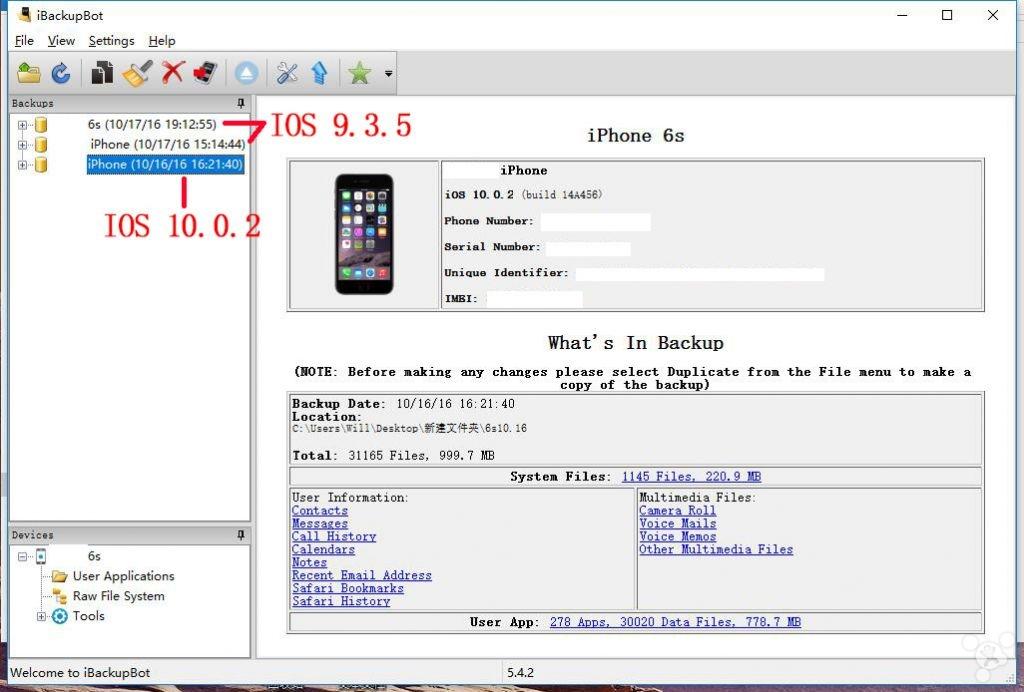This screenshot has width=1024, height=692.
Task: Click the duplicate backup documents icon
Action: tap(102, 73)
